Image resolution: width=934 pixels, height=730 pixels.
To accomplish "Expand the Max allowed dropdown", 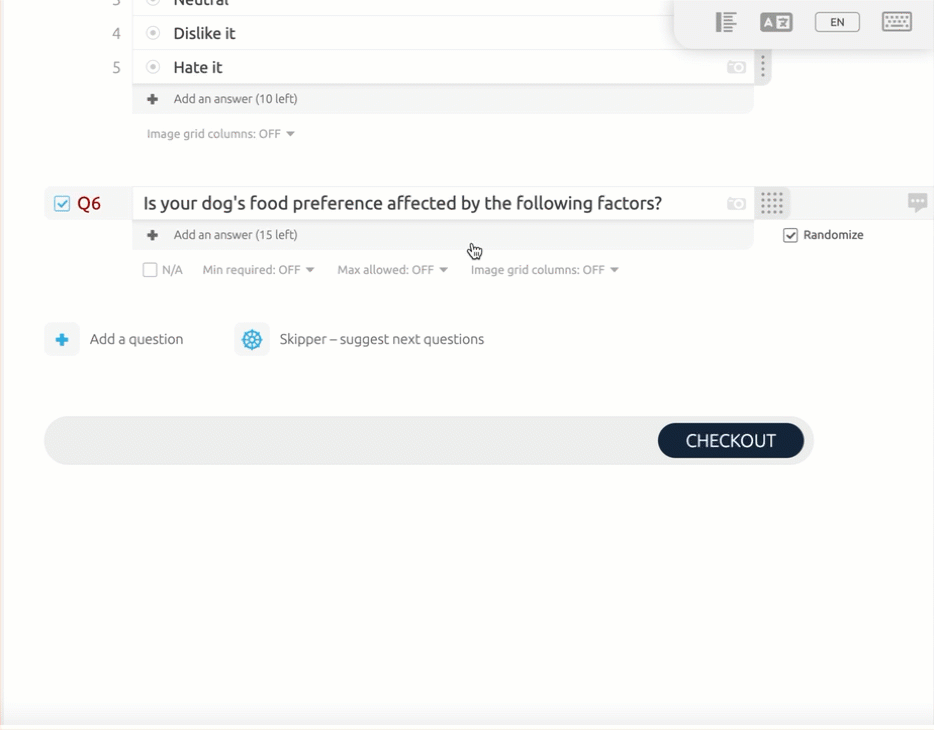I will (393, 270).
